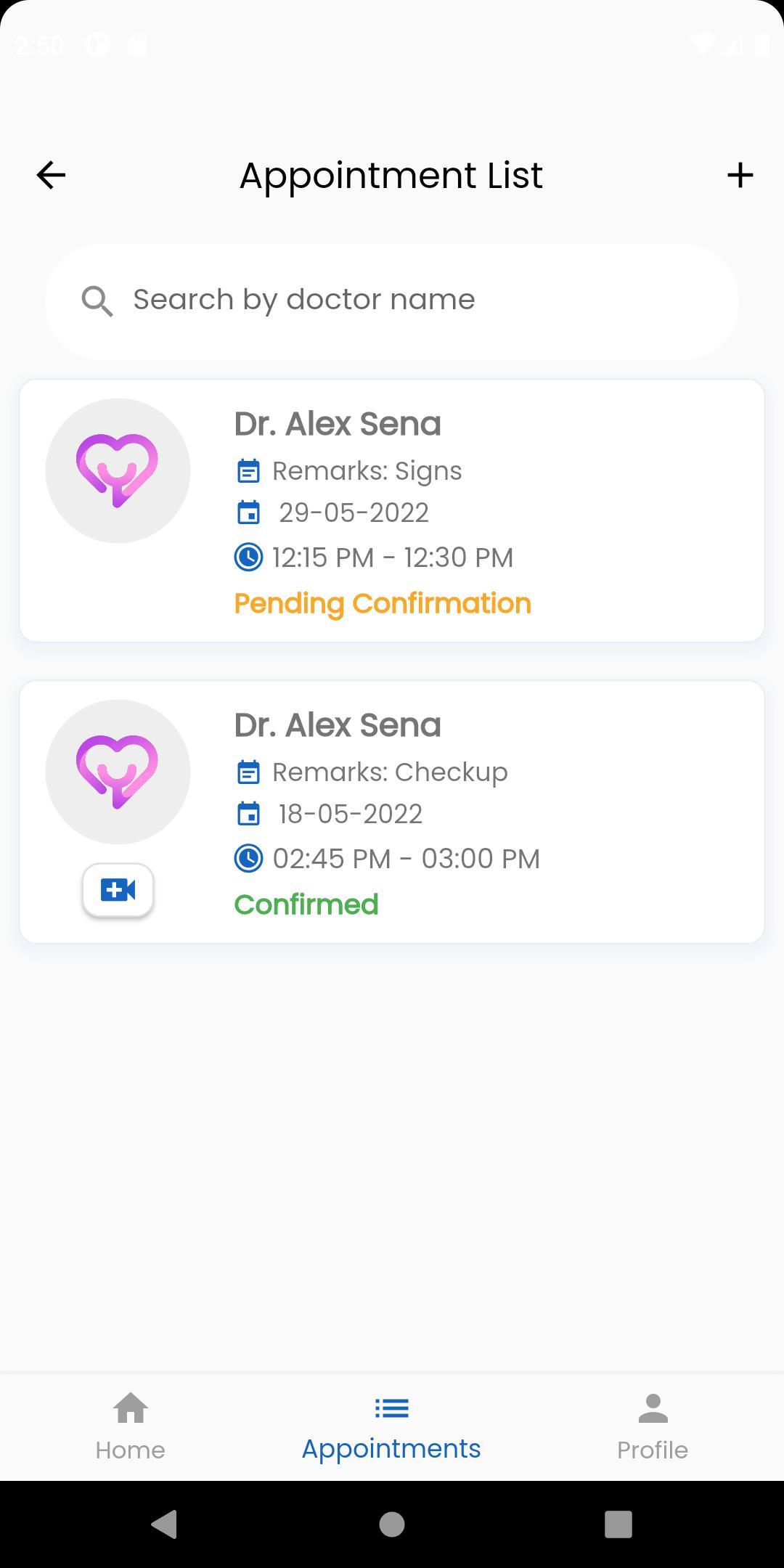The image size is (784, 1568).
Task: Click calendar icon beside 29-05-2022
Action: (248, 513)
